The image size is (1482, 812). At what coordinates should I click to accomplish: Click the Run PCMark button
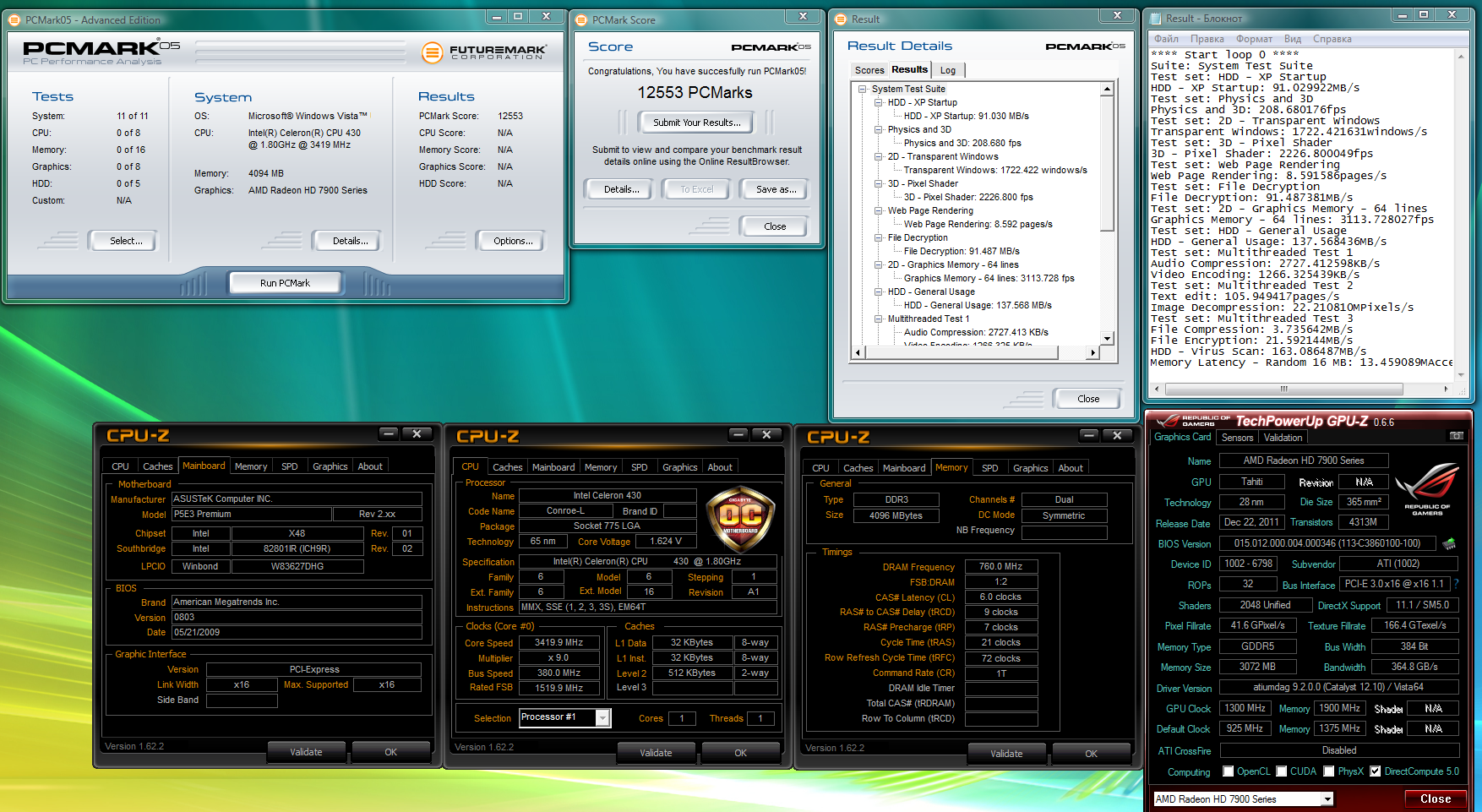285,283
